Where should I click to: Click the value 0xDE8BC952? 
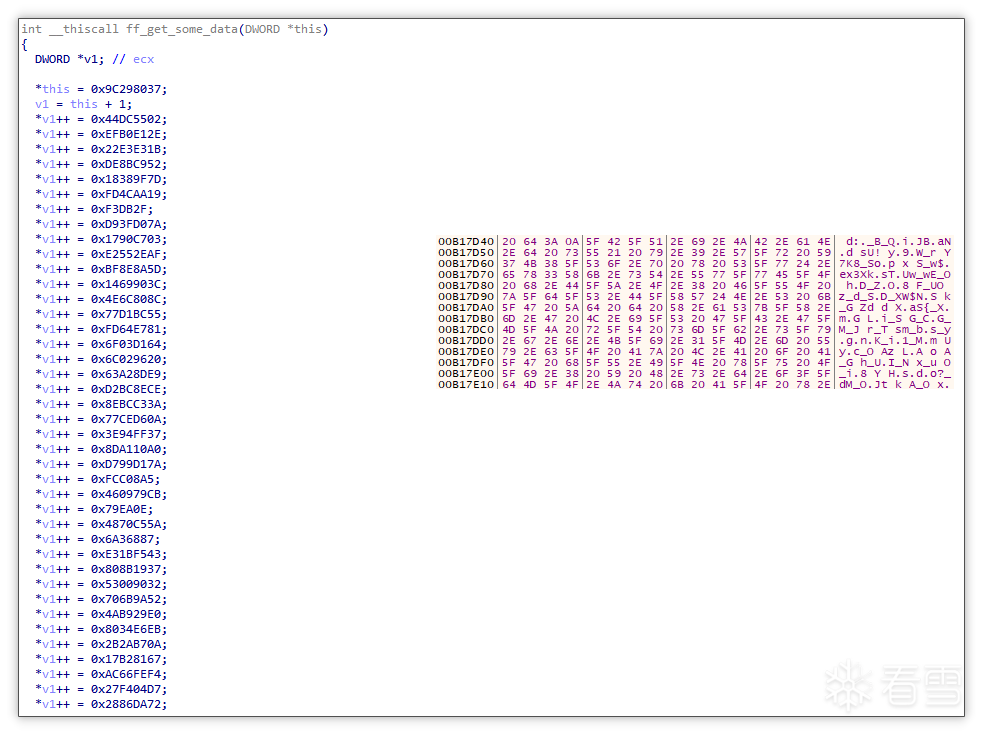(125, 165)
